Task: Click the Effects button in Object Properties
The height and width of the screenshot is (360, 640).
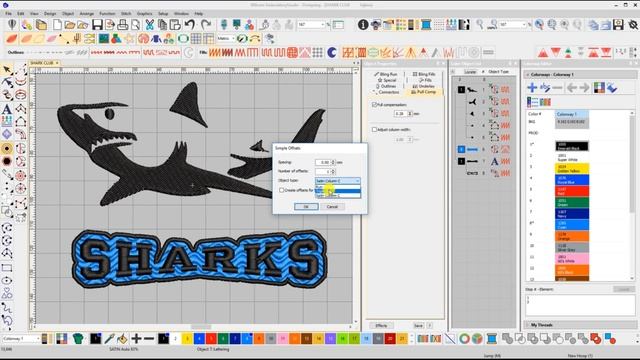Action: (381, 325)
